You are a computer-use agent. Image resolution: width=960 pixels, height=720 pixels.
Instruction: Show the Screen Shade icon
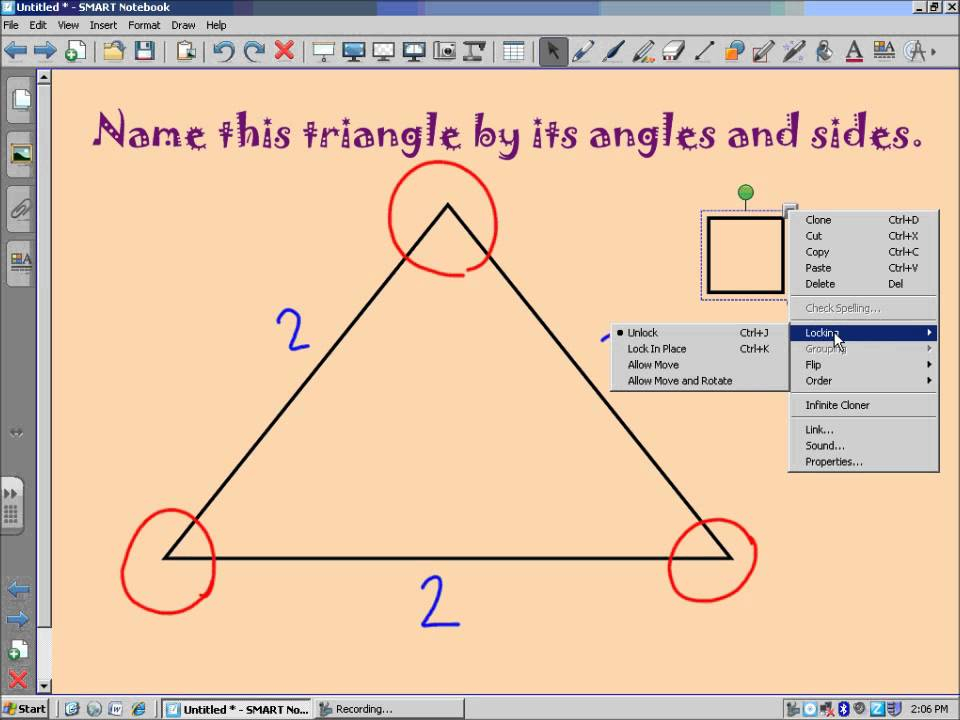(323, 51)
